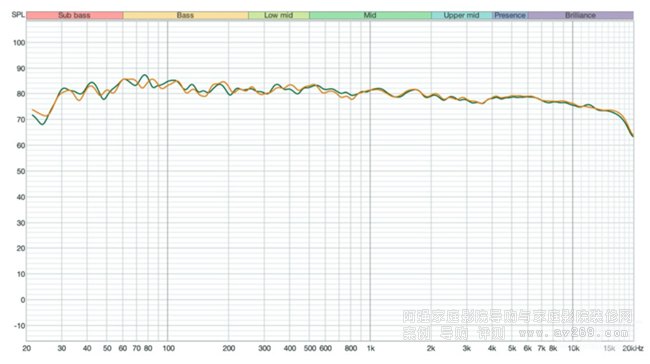Click the SPL axis label
The width and height of the screenshot is (650, 364).
click(x=18, y=15)
